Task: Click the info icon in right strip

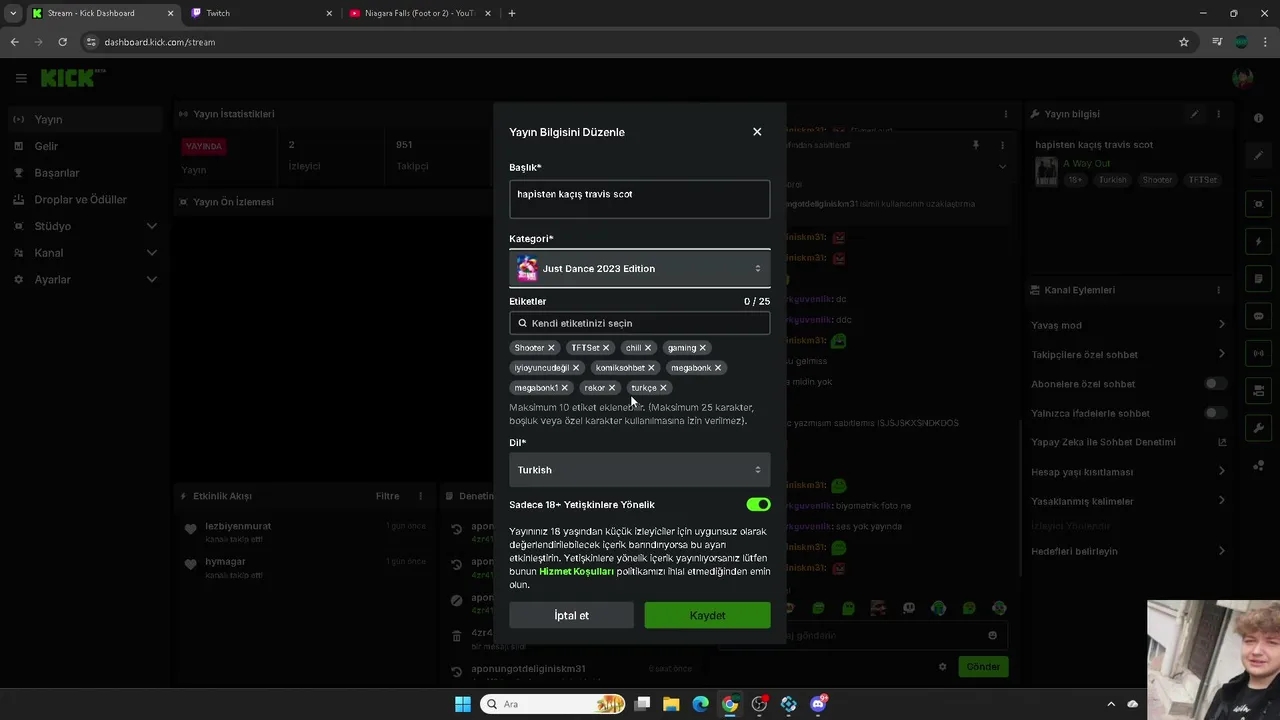Action: [1258, 118]
